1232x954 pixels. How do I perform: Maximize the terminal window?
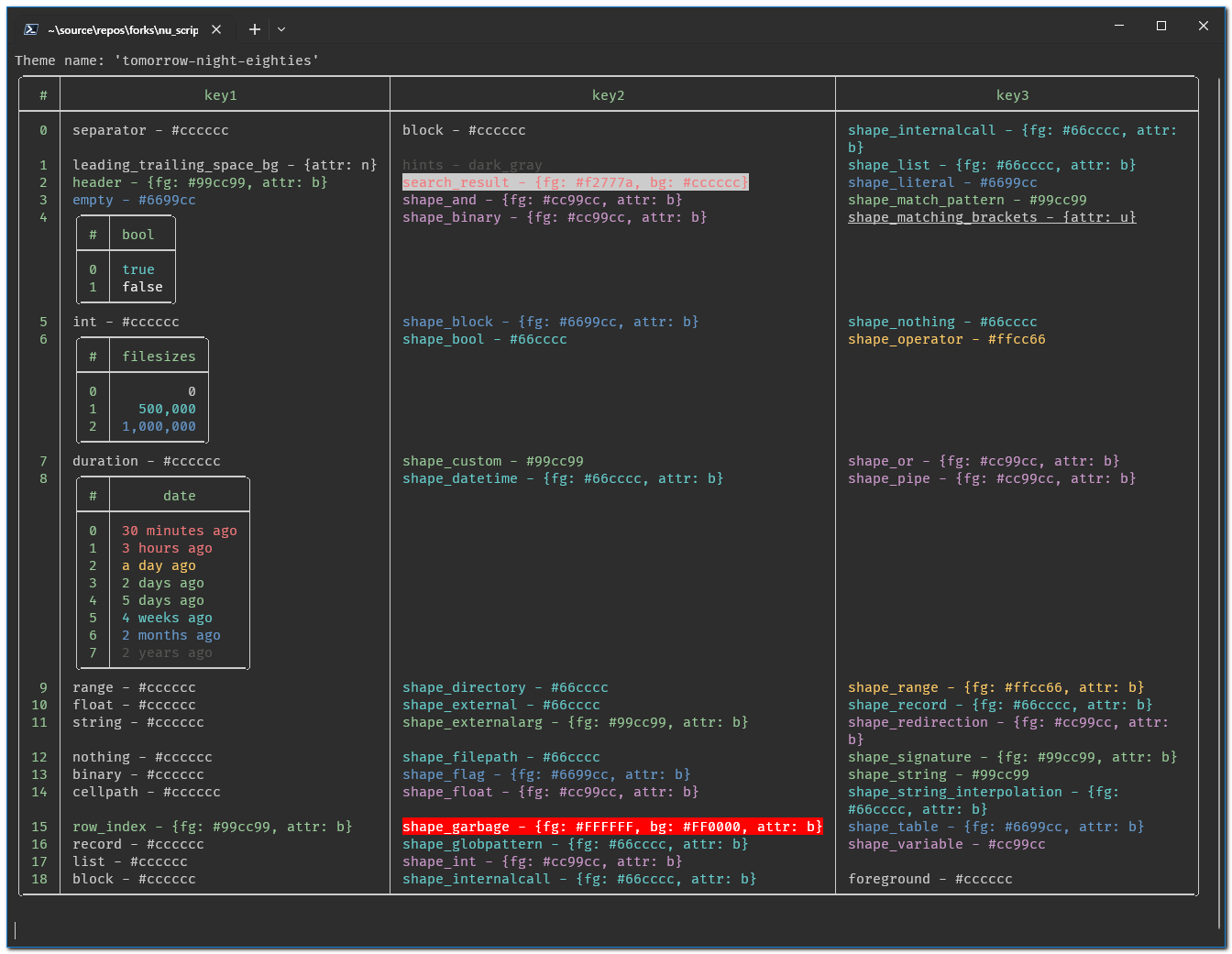click(1161, 26)
